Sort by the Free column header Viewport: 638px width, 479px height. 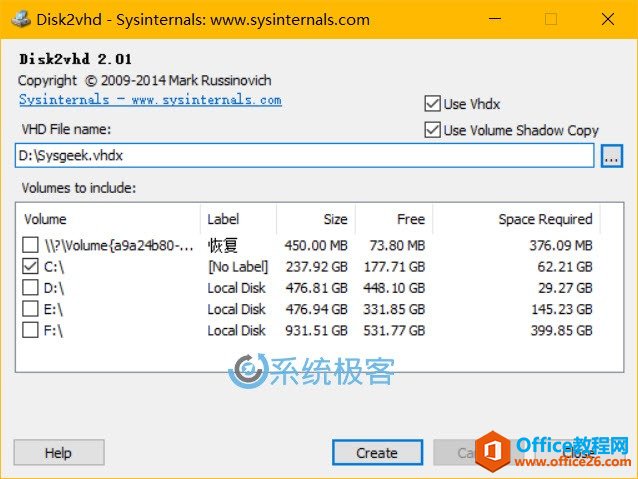click(x=394, y=219)
